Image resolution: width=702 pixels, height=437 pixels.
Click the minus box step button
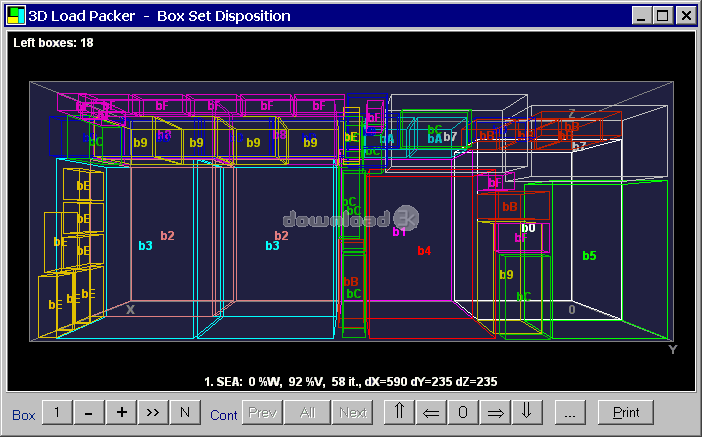pos(89,412)
